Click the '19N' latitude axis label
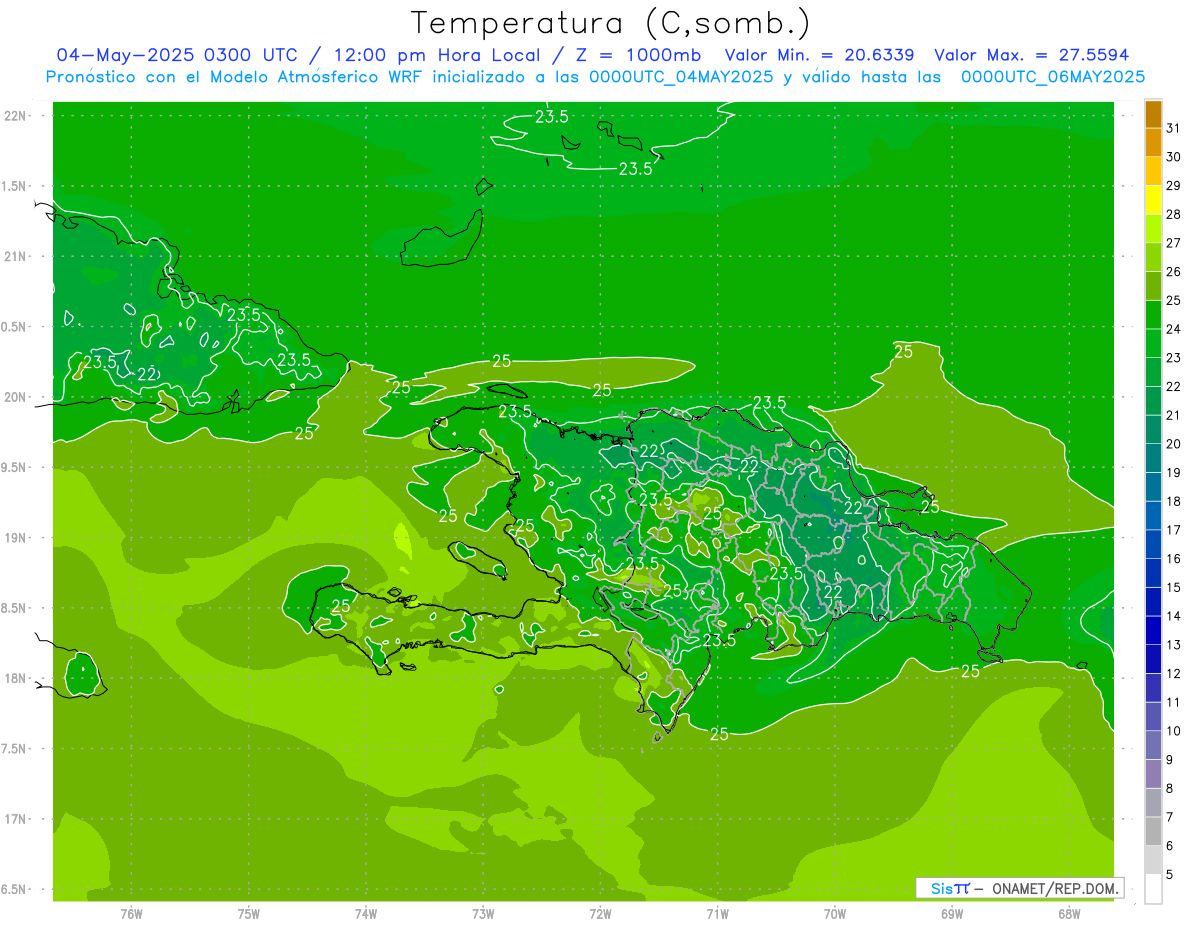 pyautogui.click(x=15, y=538)
